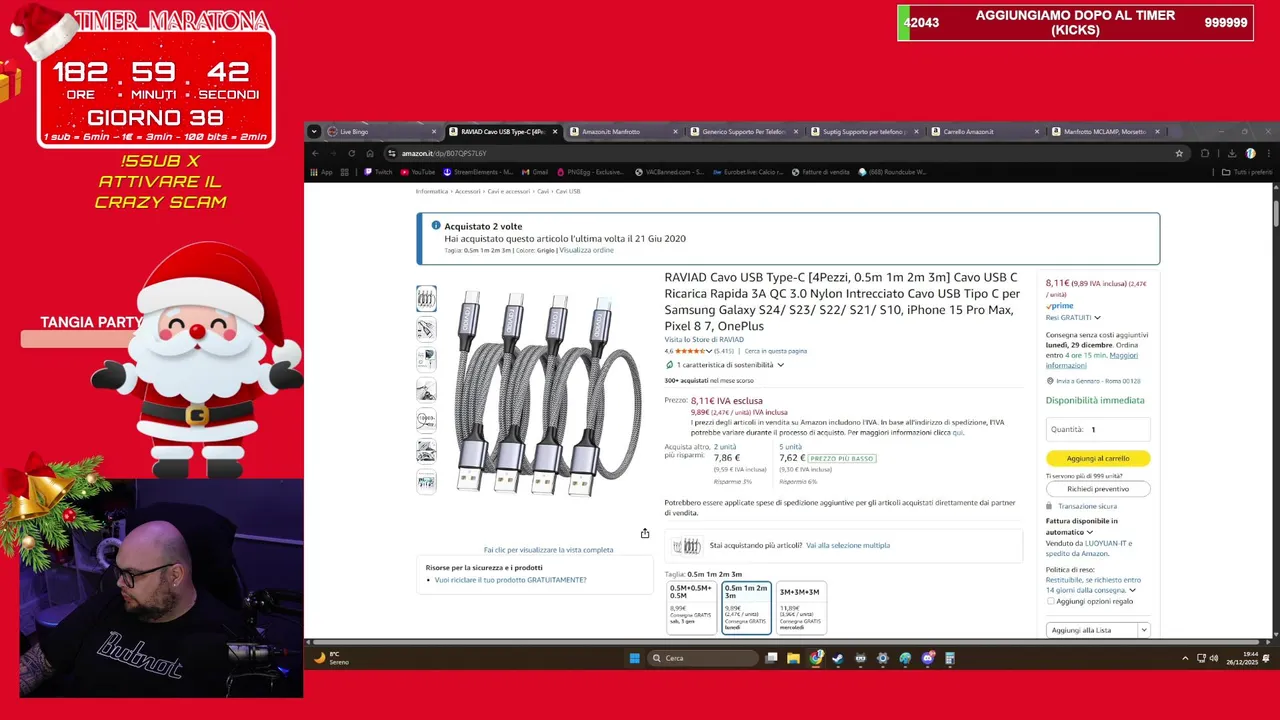
Task: Open the settings gear taskbar icon
Action: click(882, 658)
